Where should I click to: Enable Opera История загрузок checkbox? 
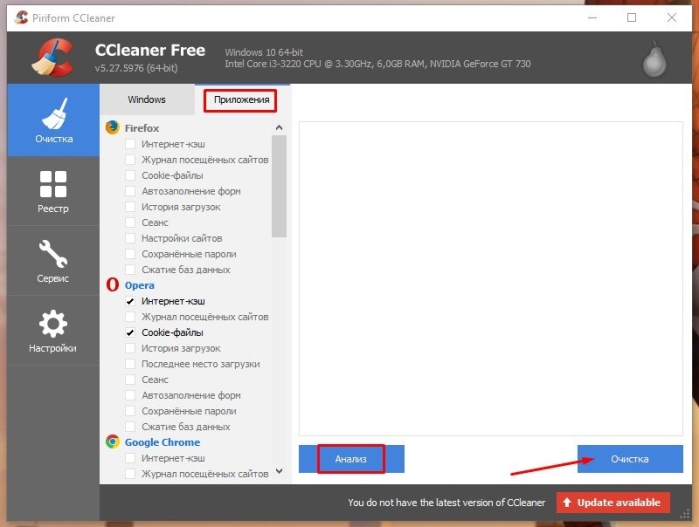coord(130,348)
